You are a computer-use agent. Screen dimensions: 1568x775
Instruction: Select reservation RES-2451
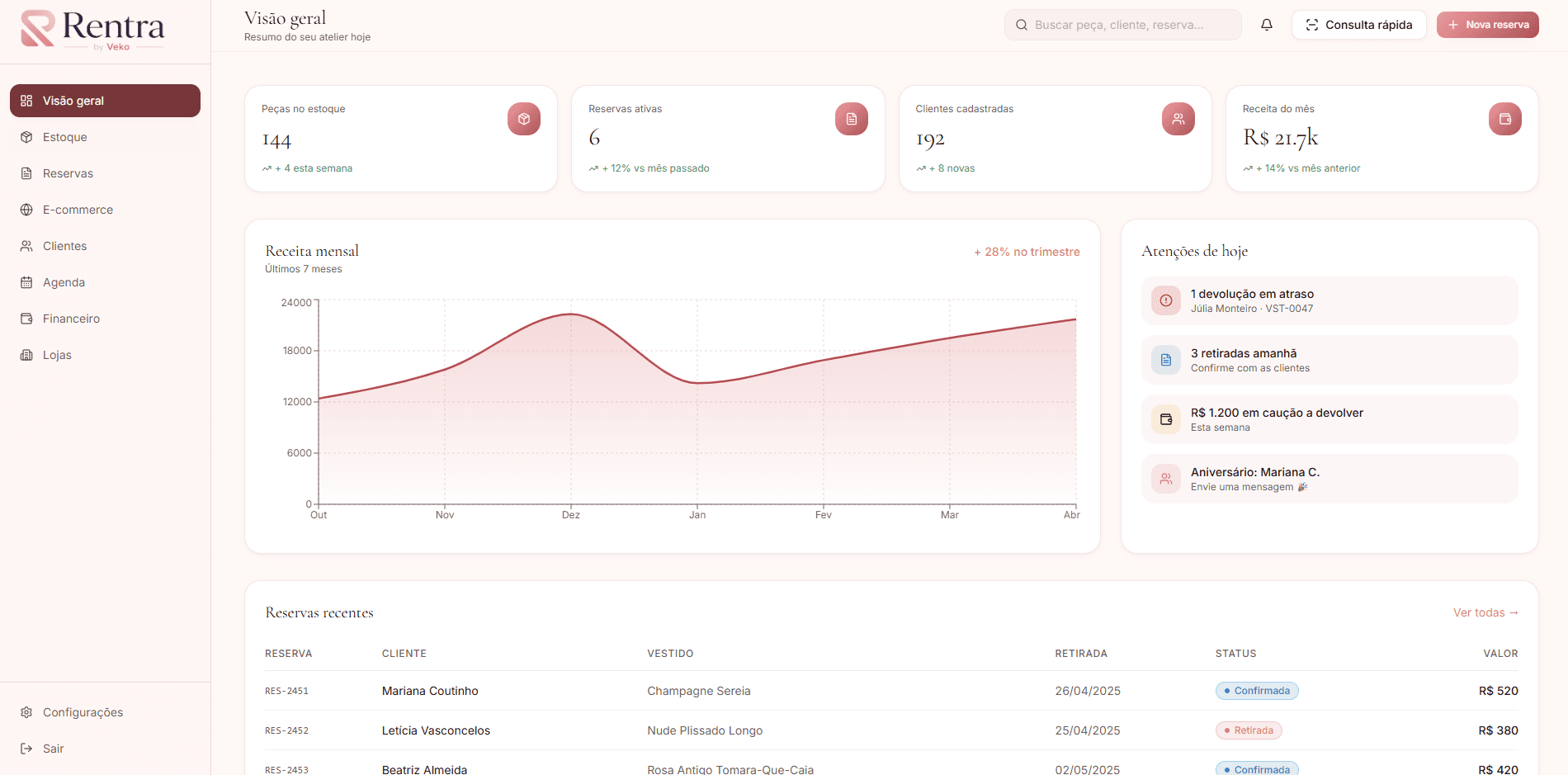286,691
